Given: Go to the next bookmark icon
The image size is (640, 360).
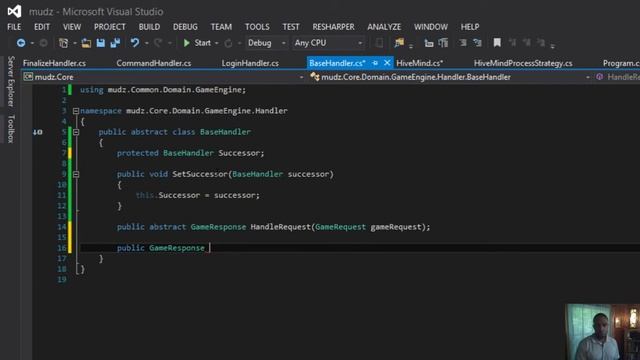Looking at the screenshot, I should (x=527, y=42).
